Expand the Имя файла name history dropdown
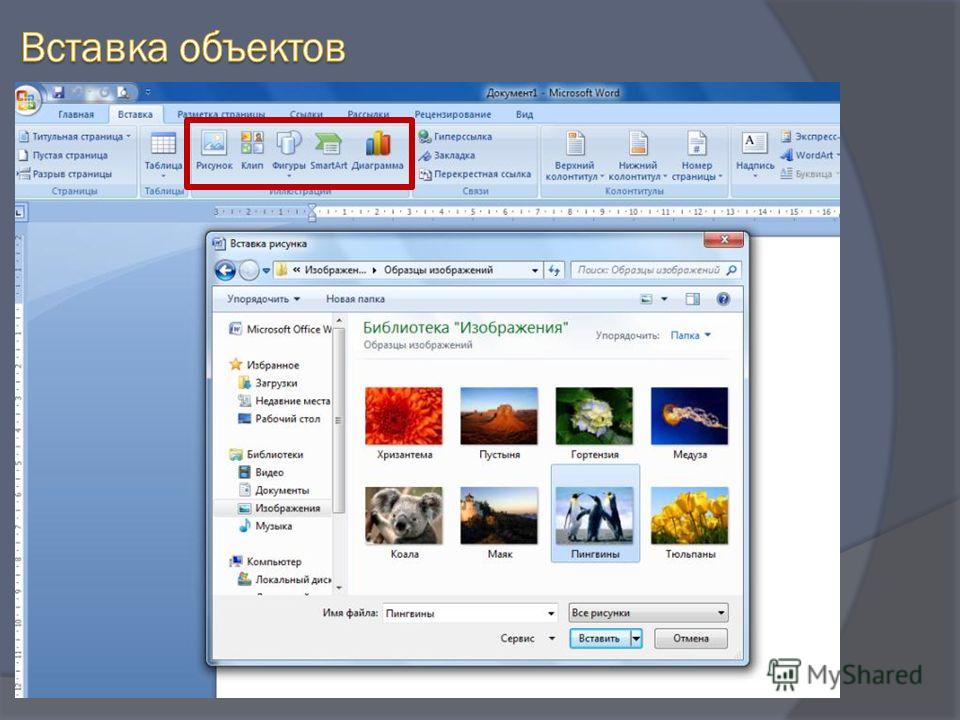 pyautogui.click(x=551, y=613)
